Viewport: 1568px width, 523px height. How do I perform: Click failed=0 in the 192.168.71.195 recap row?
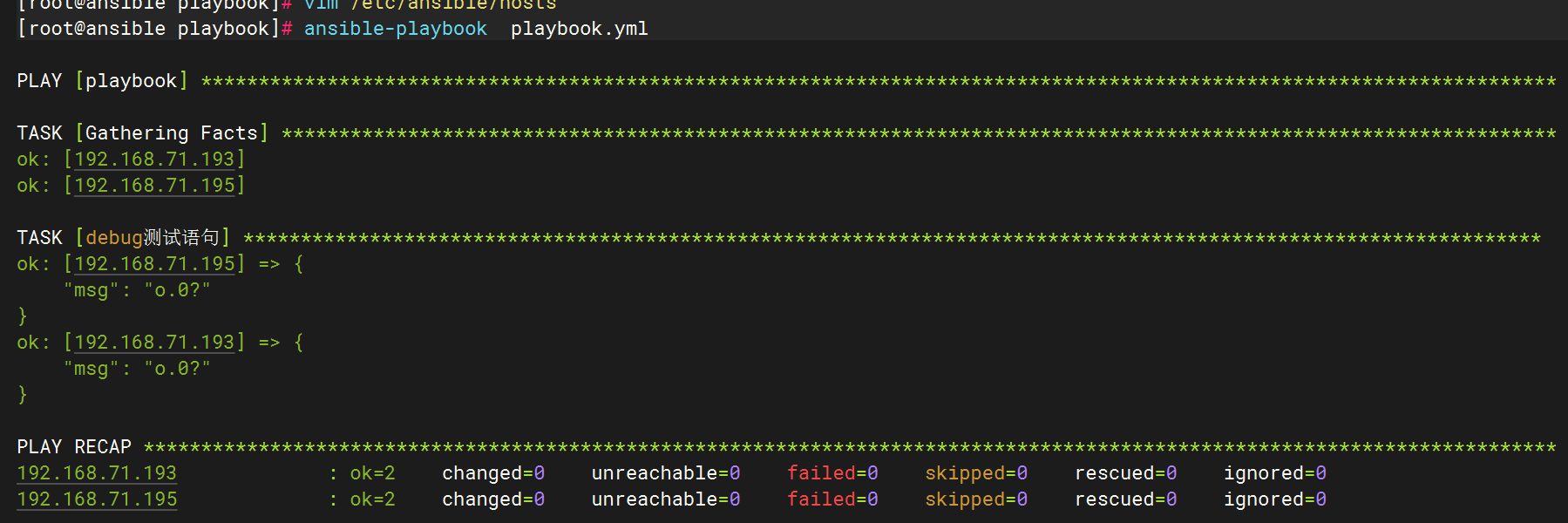(832, 499)
